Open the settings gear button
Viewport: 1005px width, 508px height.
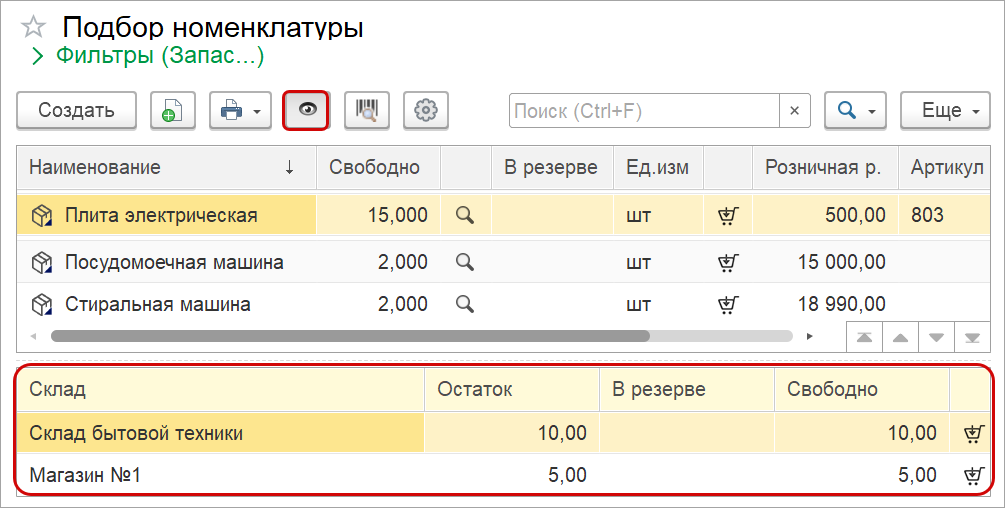click(426, 111)
